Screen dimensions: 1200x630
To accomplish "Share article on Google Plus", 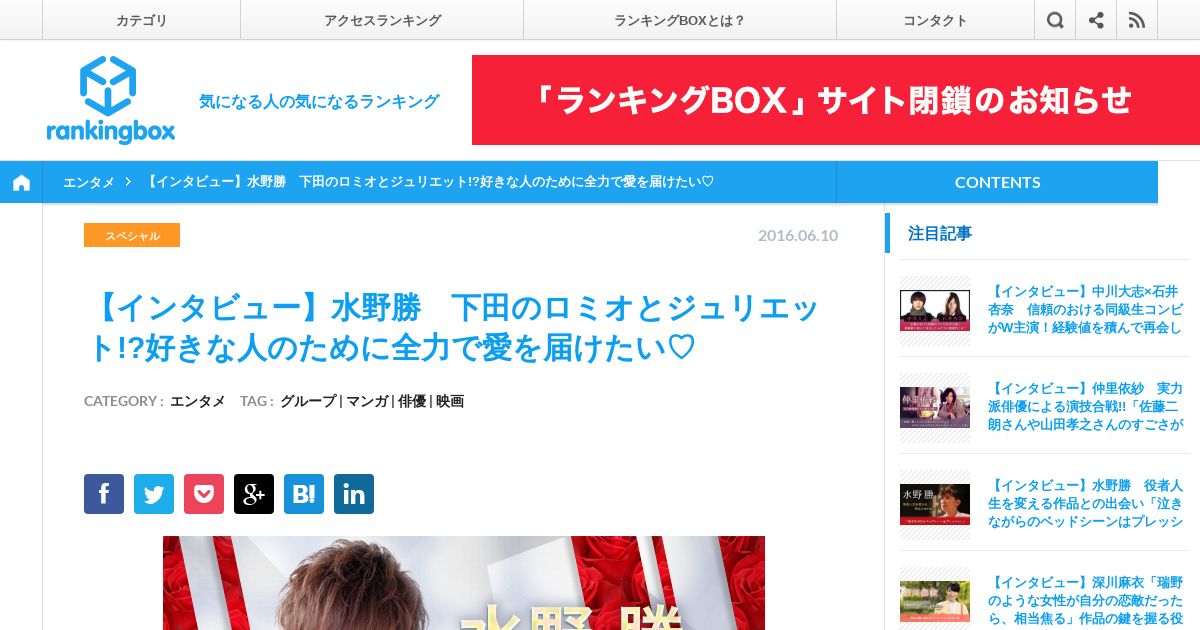I will (254, 494).
